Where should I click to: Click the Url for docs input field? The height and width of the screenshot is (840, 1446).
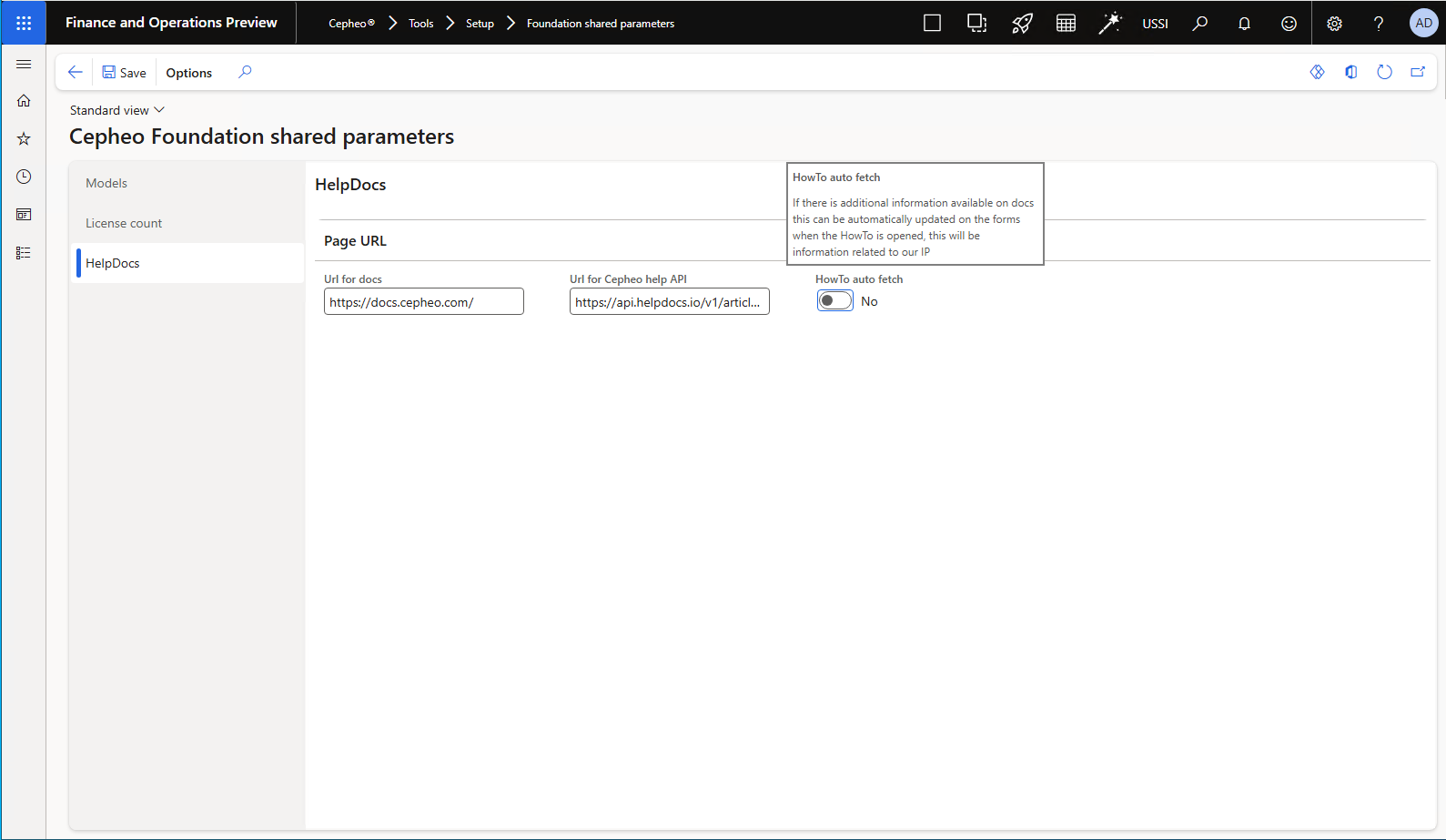coord(423,302)
